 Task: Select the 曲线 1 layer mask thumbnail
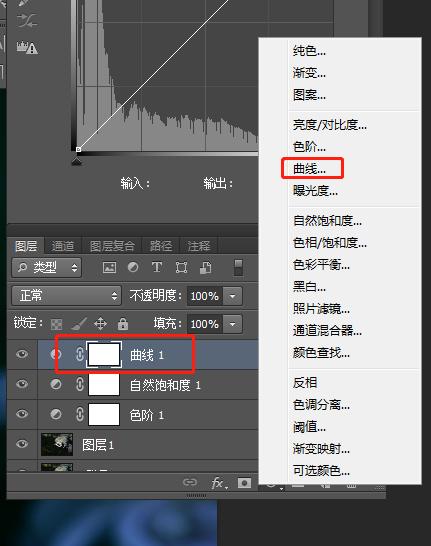click(104, 354)
